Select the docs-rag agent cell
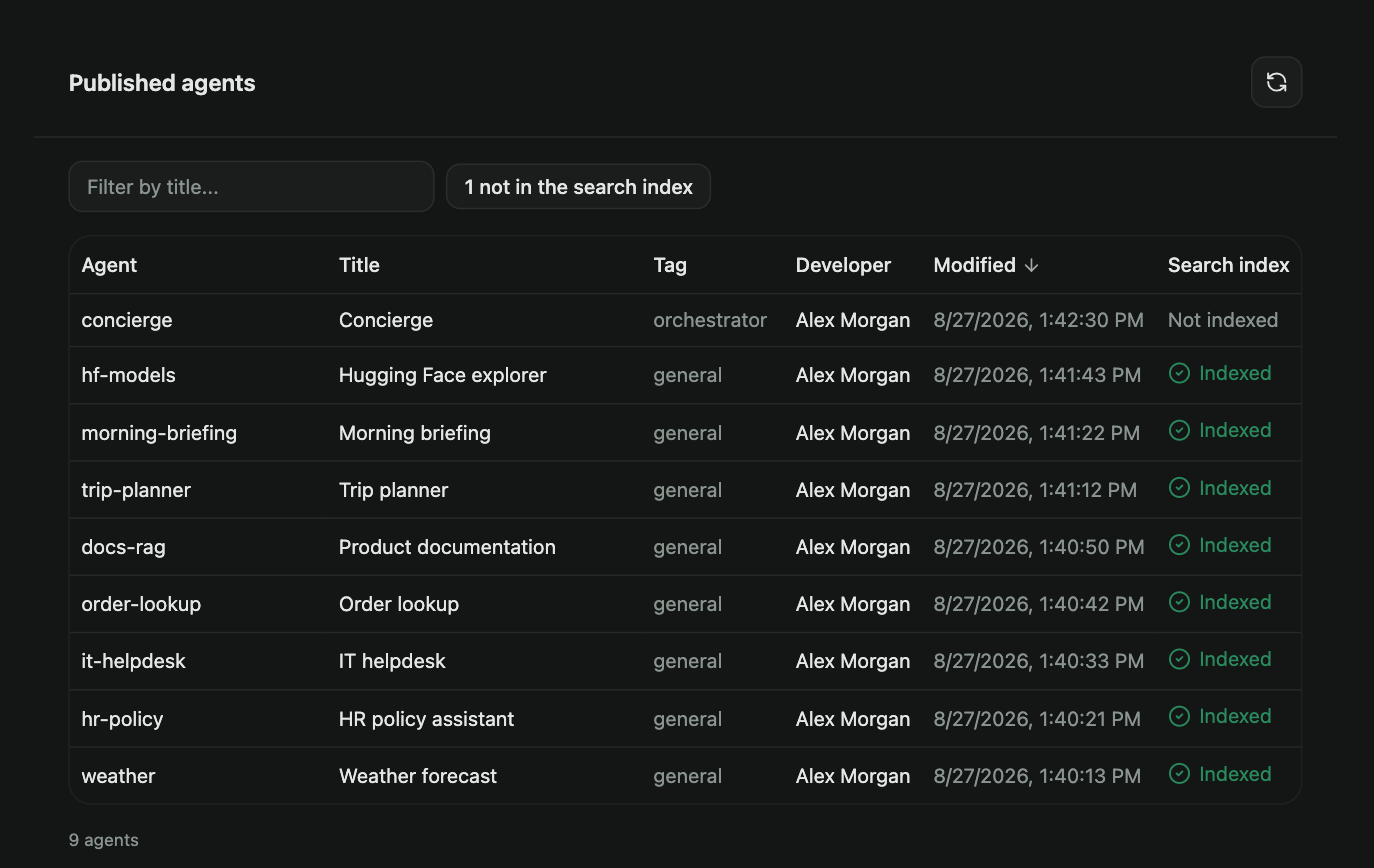The image size is (1374, 868). pyautogui.click(x=123, y=547)
